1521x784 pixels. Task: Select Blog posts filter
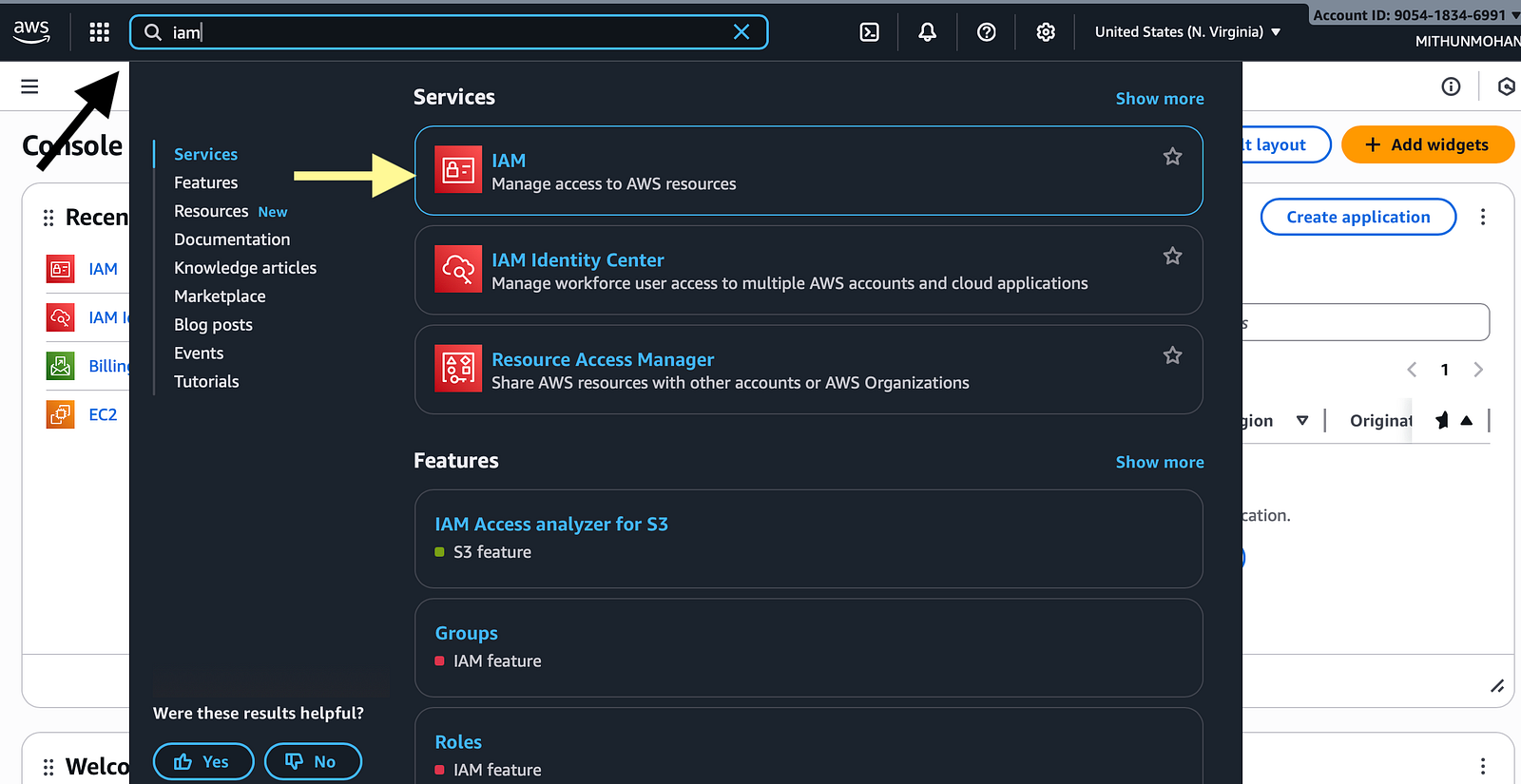pyautogui.click(x=213, y=325)
